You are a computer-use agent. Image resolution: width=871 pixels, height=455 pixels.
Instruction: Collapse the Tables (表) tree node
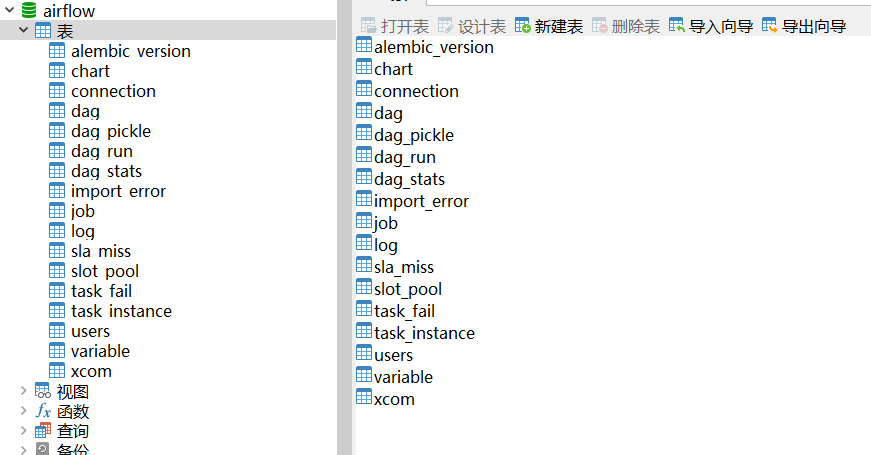click(x=23, y=31)
